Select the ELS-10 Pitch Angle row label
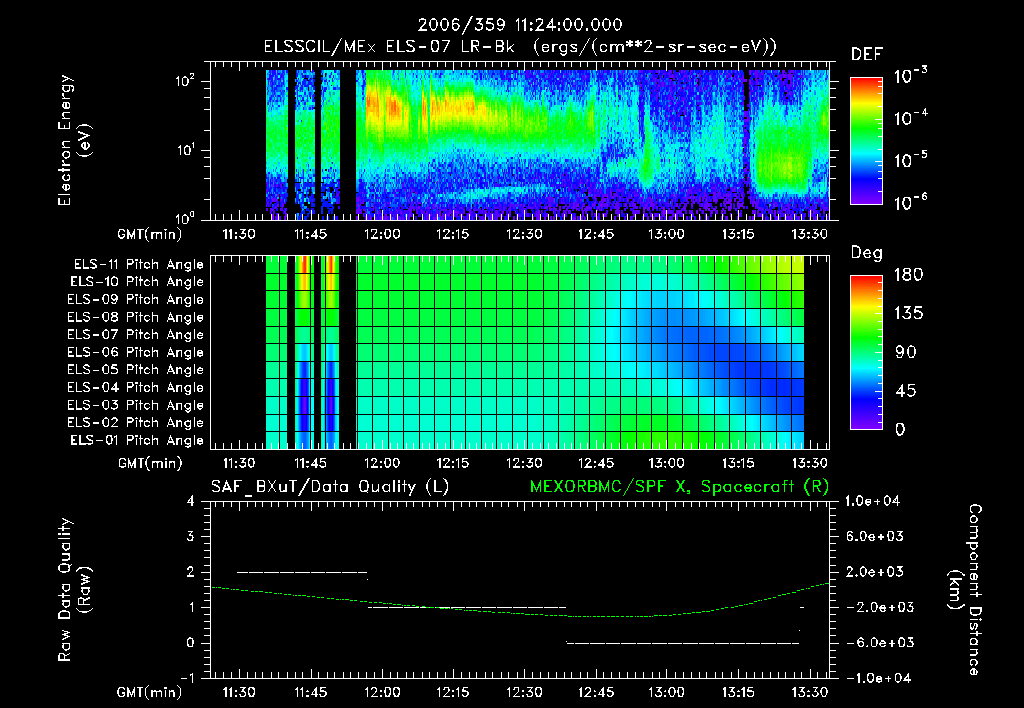The height and width of the screenshot is (708, 1024). pos(137,282)
